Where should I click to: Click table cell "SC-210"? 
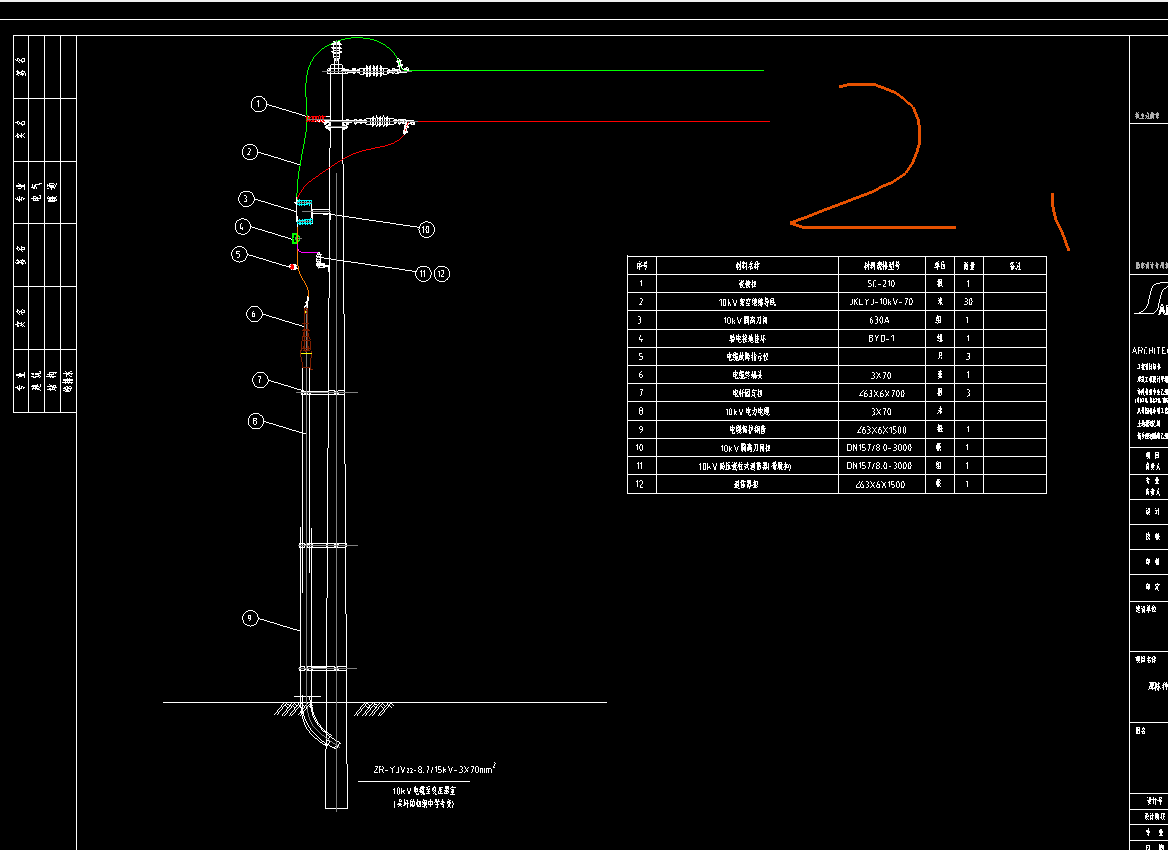880,284
